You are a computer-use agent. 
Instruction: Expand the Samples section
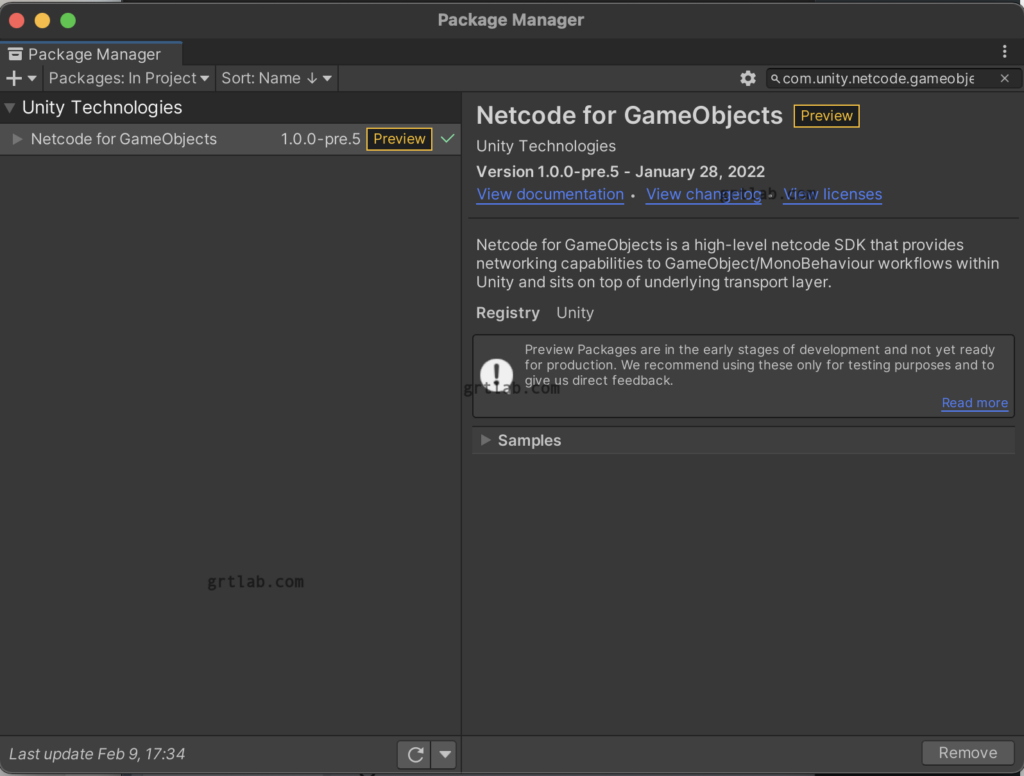[x=485, y=441]
